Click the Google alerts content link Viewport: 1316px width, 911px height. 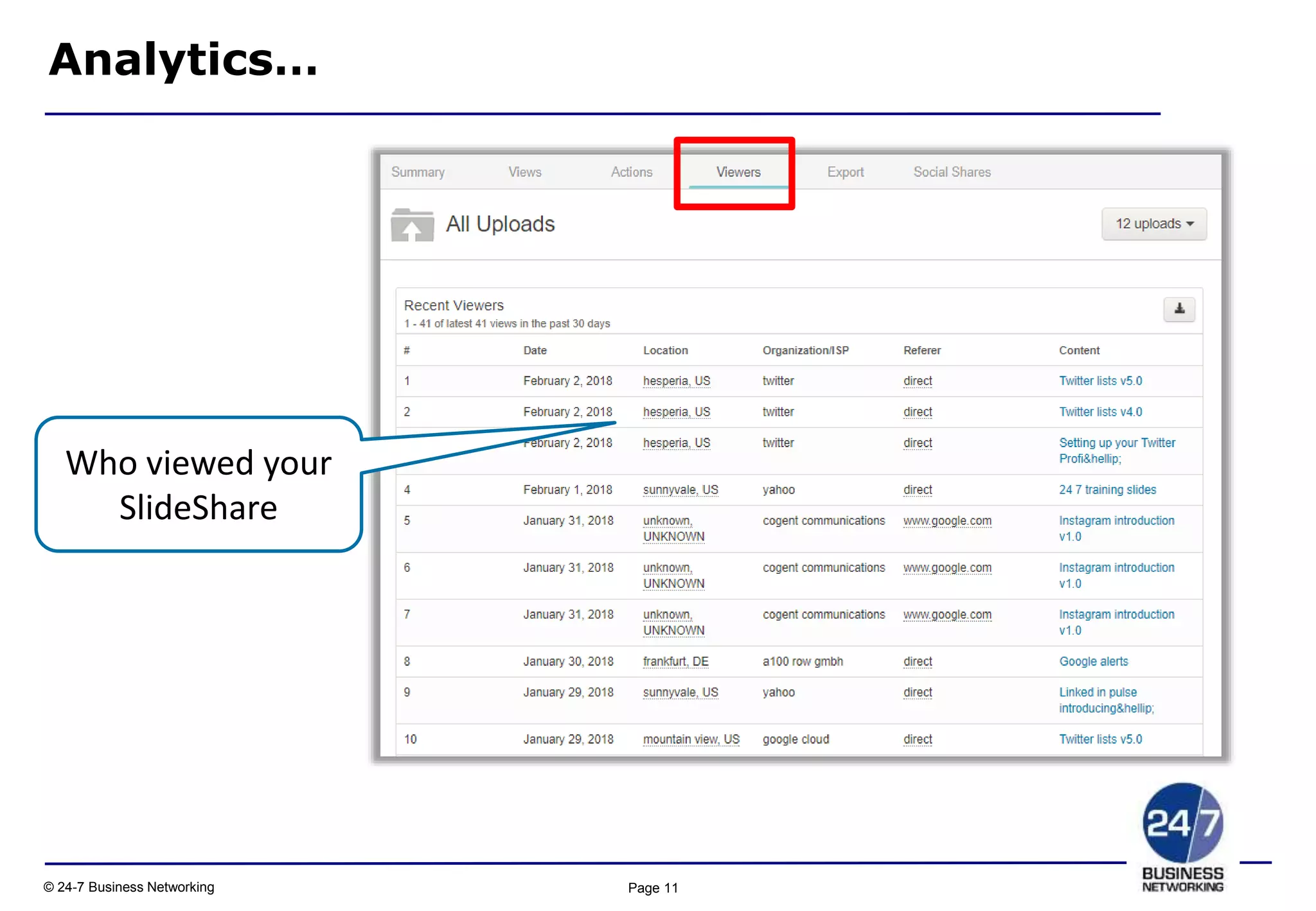1093,661
